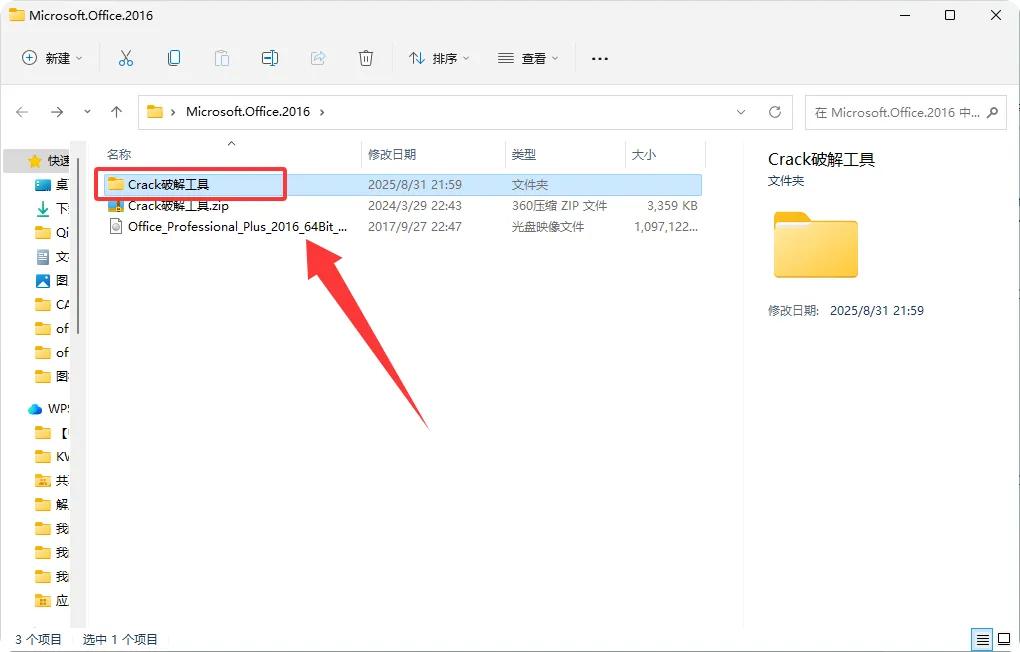Open the 共 shared folder in sidebar

(x=51, y=480)
